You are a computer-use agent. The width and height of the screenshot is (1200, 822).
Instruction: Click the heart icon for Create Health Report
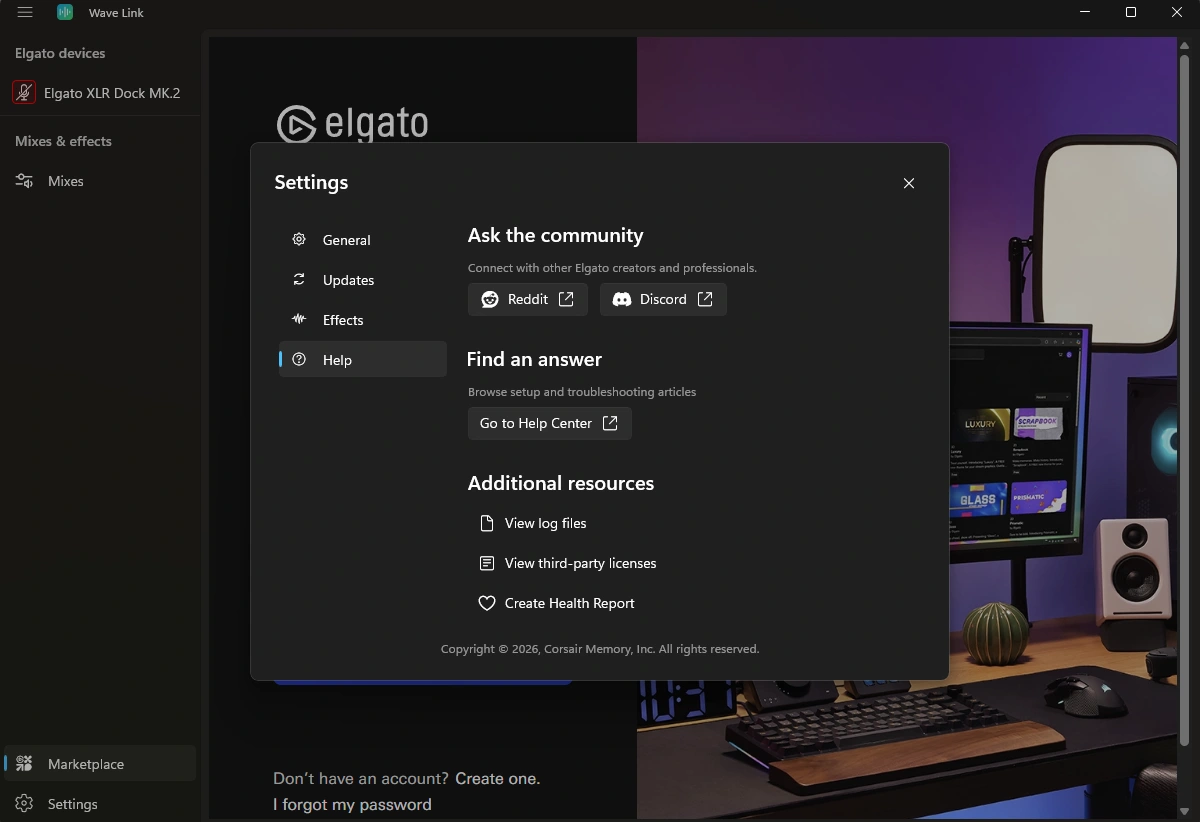coord(487,603)
